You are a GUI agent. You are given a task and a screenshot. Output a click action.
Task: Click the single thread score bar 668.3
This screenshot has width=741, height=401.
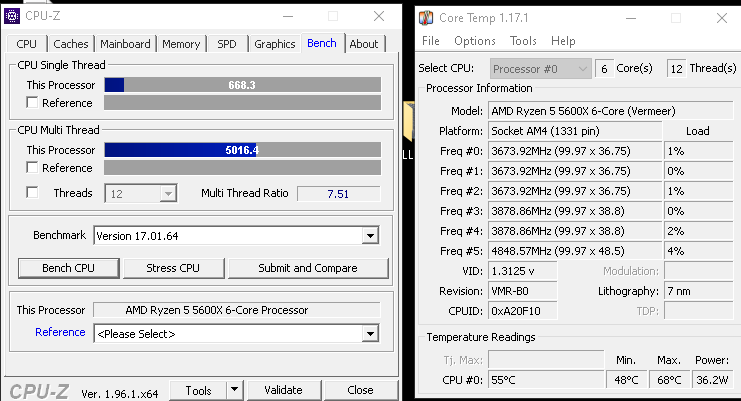(242, 85)
